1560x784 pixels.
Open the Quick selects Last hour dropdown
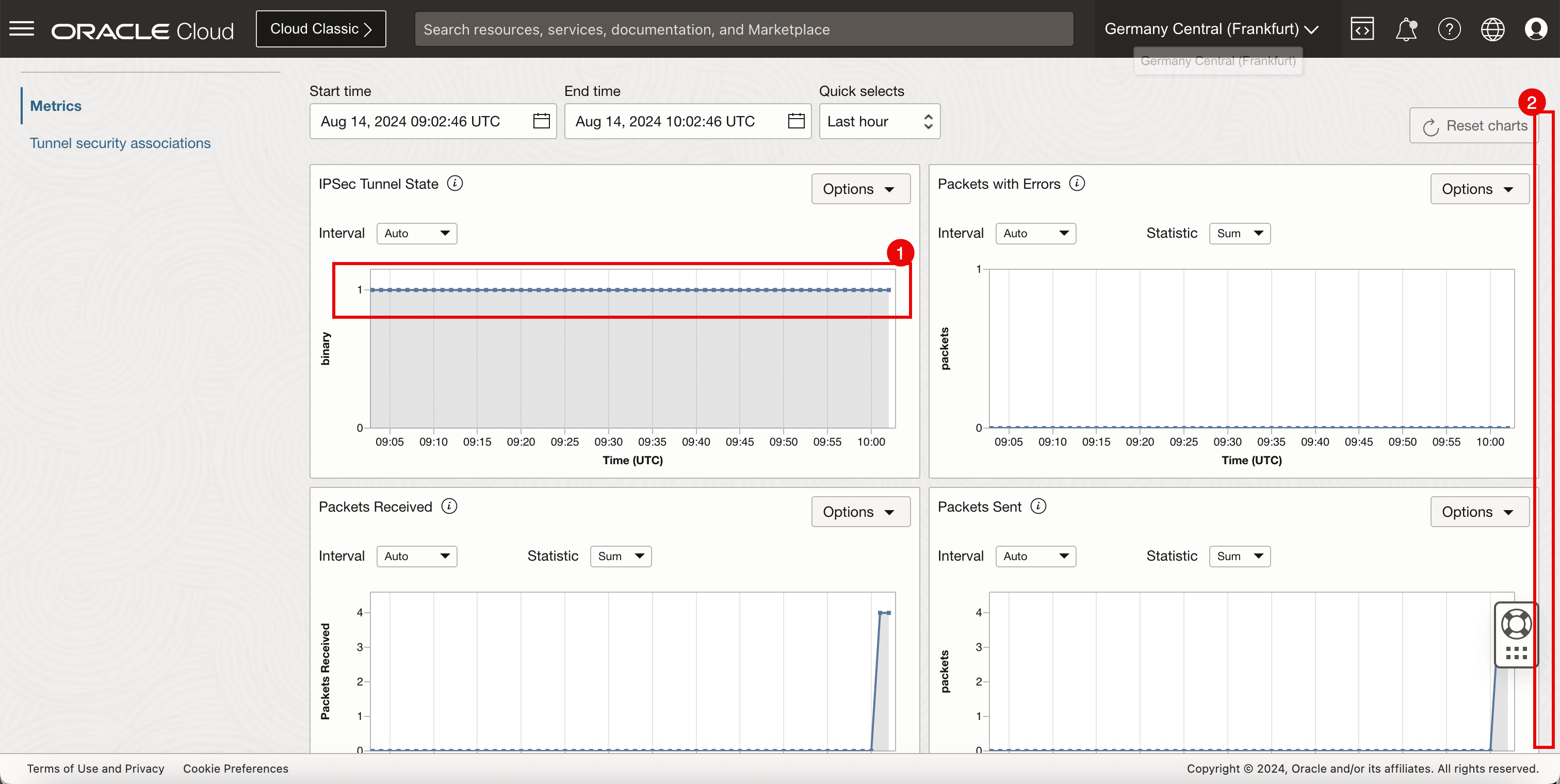click(879, 122)
